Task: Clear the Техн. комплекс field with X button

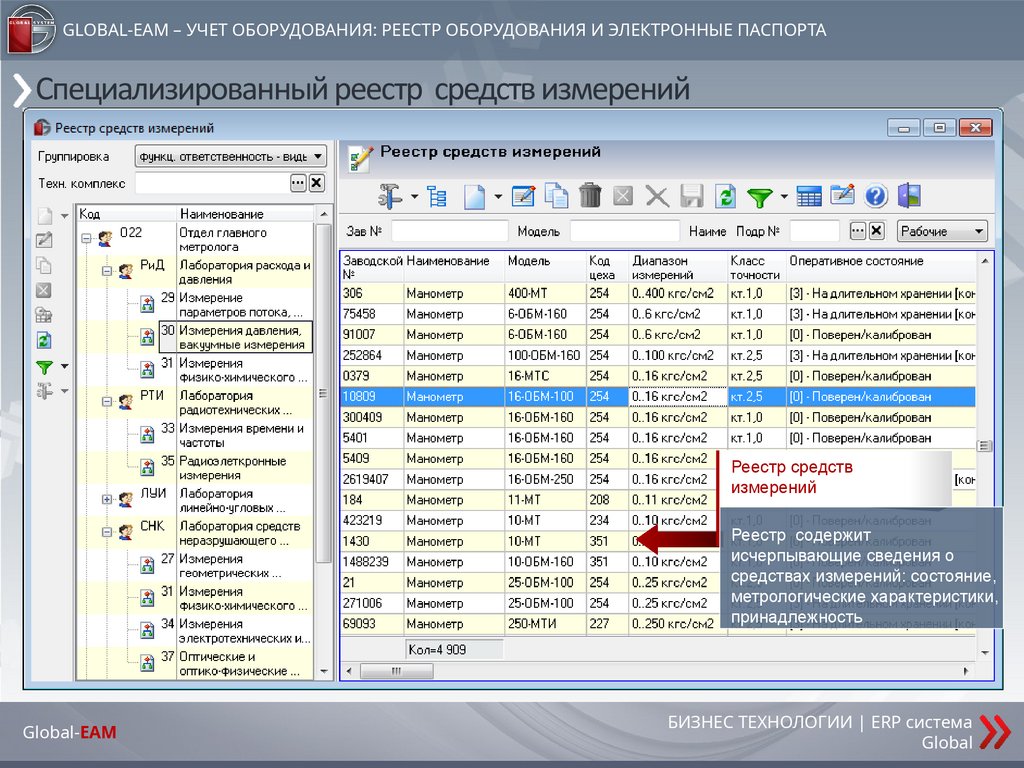Action: coord(316,183)
